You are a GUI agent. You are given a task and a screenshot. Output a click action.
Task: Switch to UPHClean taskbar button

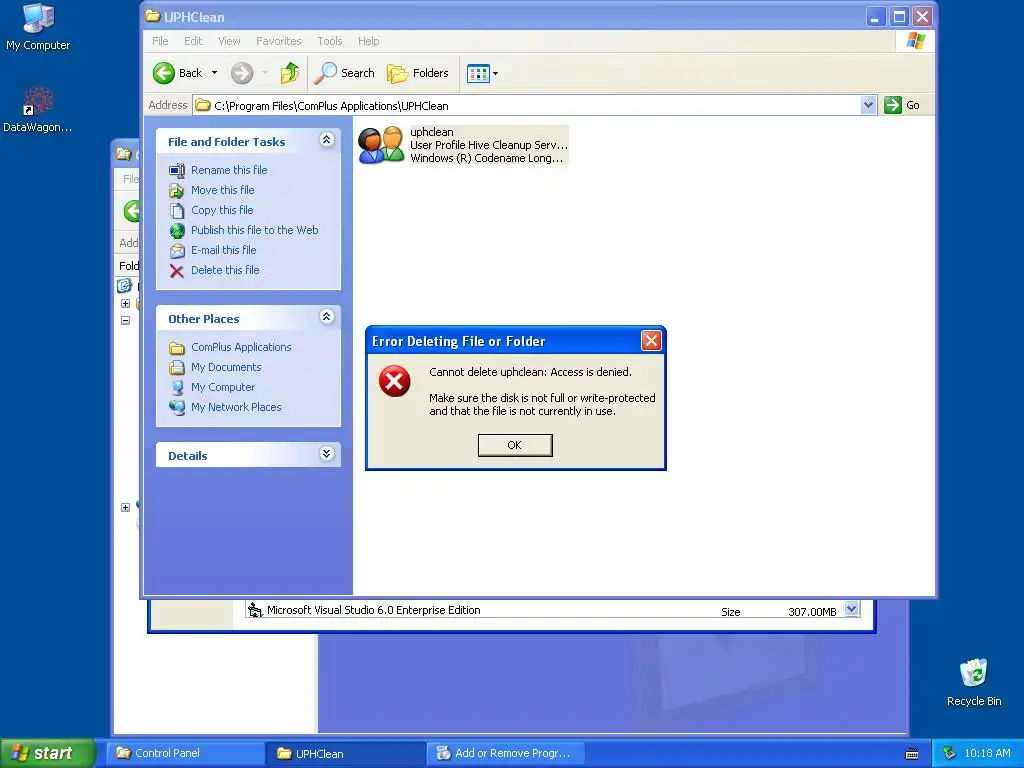click(345, 753)
